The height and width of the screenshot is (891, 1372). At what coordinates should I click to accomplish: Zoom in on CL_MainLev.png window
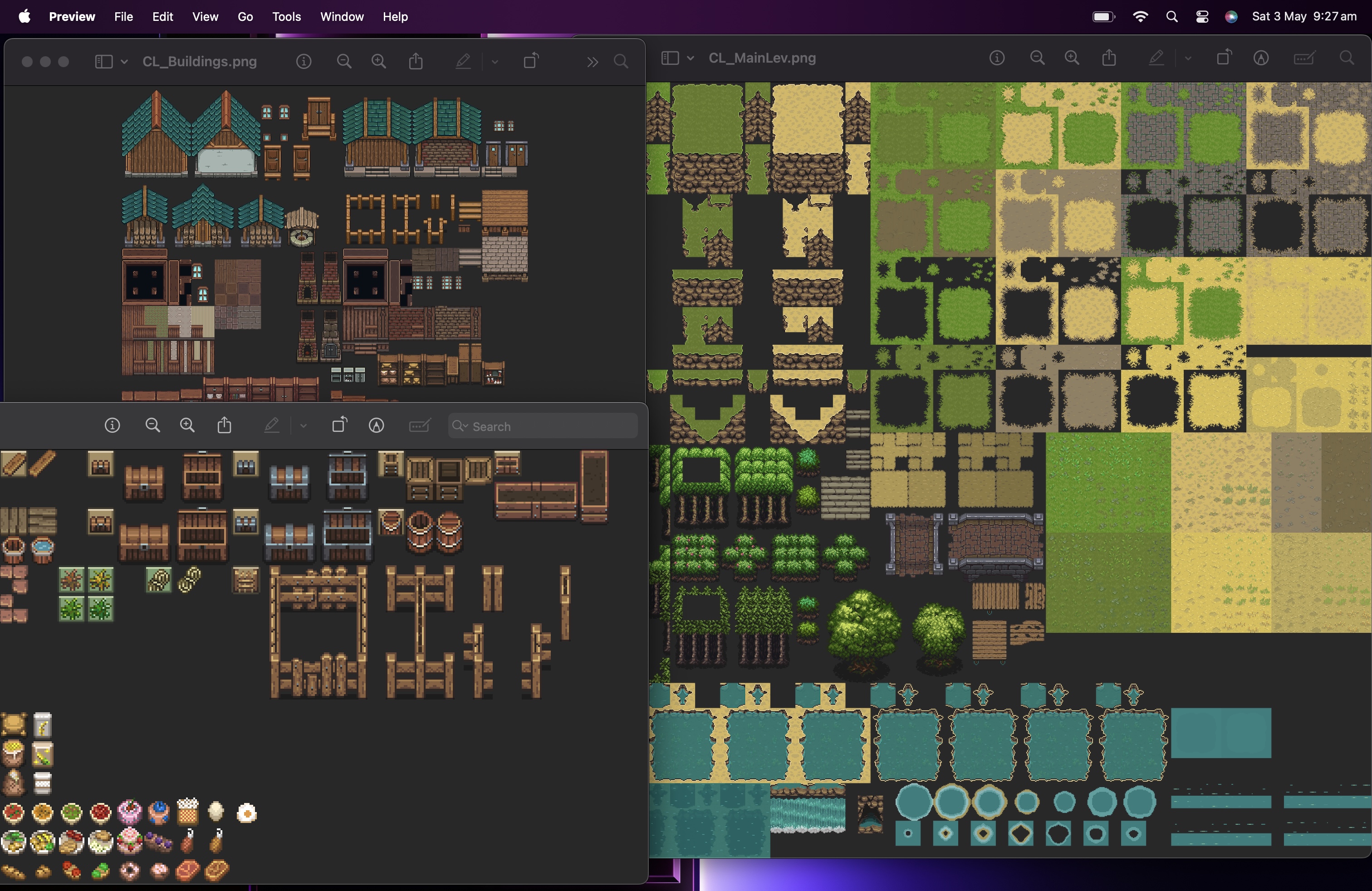(x=1072, y=58)
